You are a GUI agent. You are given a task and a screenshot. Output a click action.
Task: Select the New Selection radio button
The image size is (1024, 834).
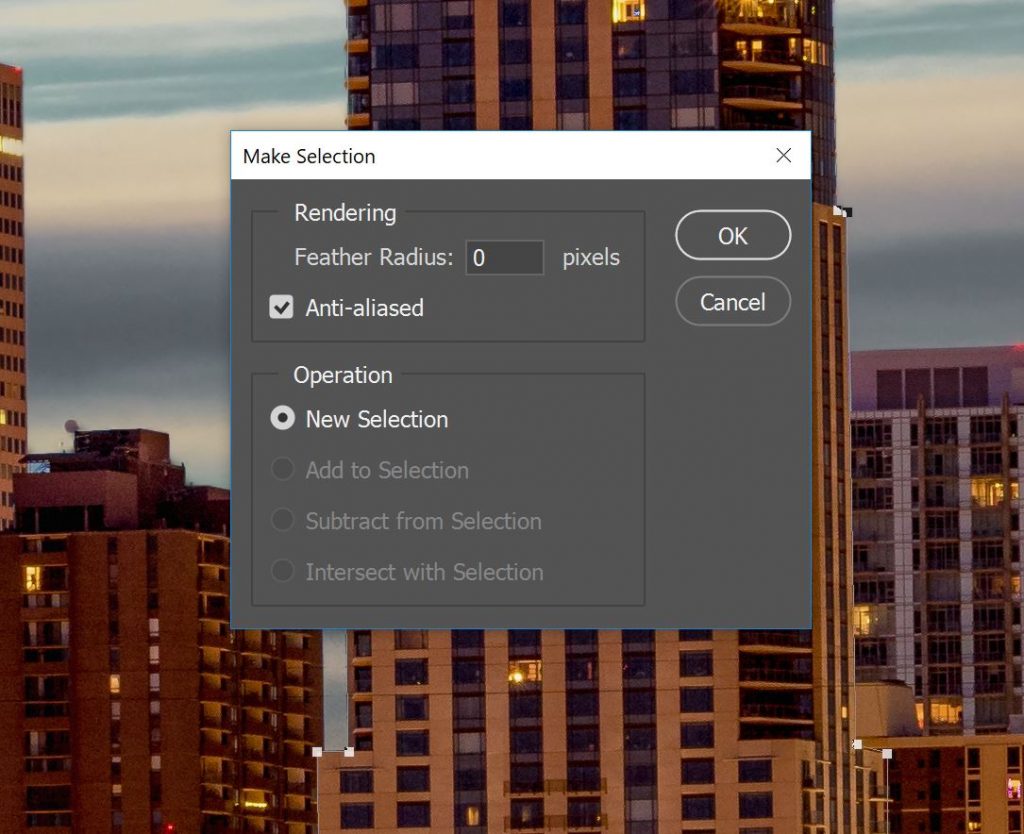click(x=283, y=418)
